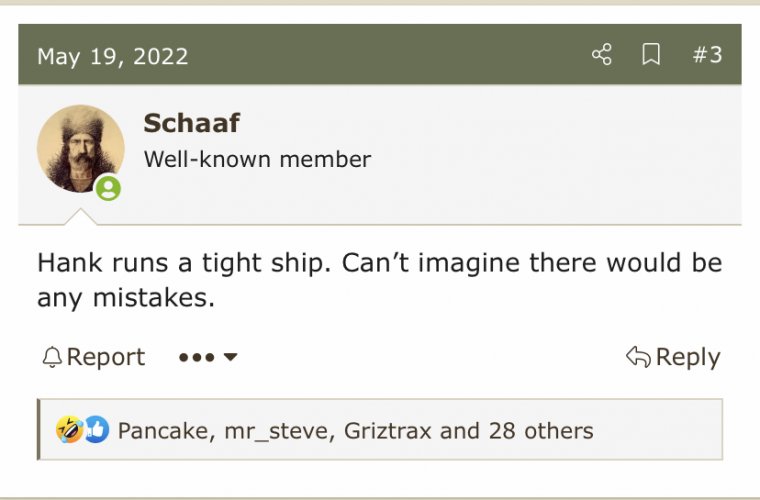The height and width of the screenshot is (500, 760).
Task: Click the bell icon beside Report
Action: [x=52, y=357]
